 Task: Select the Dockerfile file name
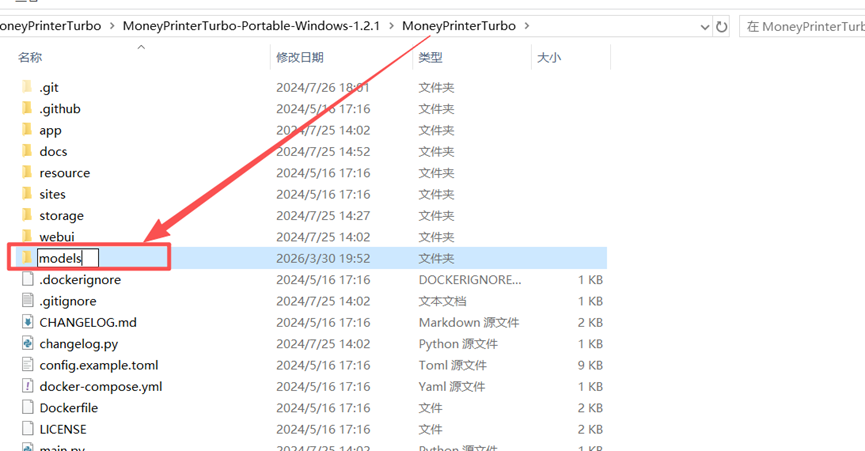pos(68,408)
